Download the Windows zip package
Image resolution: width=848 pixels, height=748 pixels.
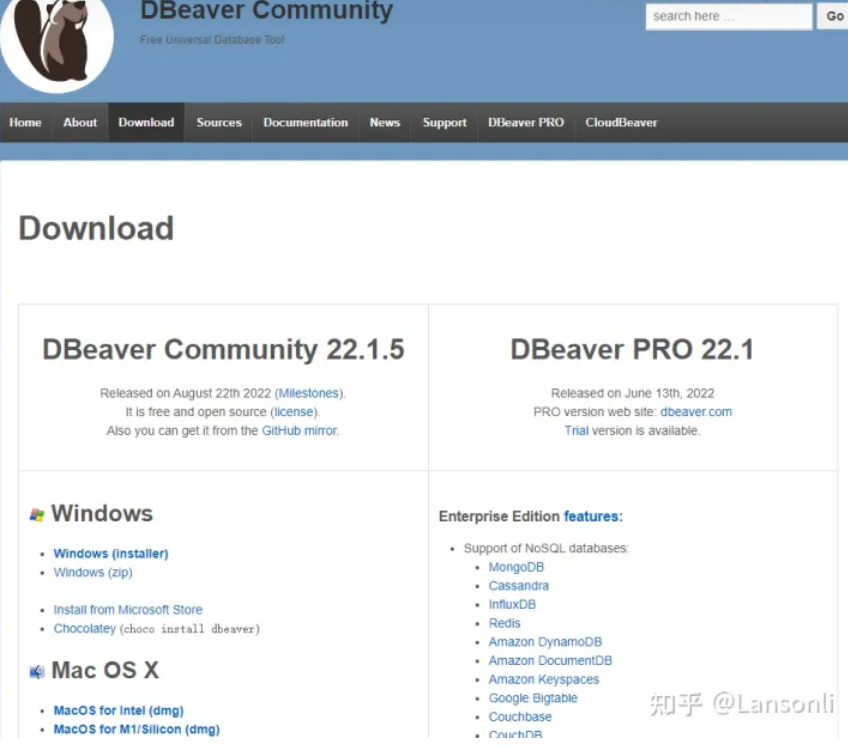pos(93,572)
